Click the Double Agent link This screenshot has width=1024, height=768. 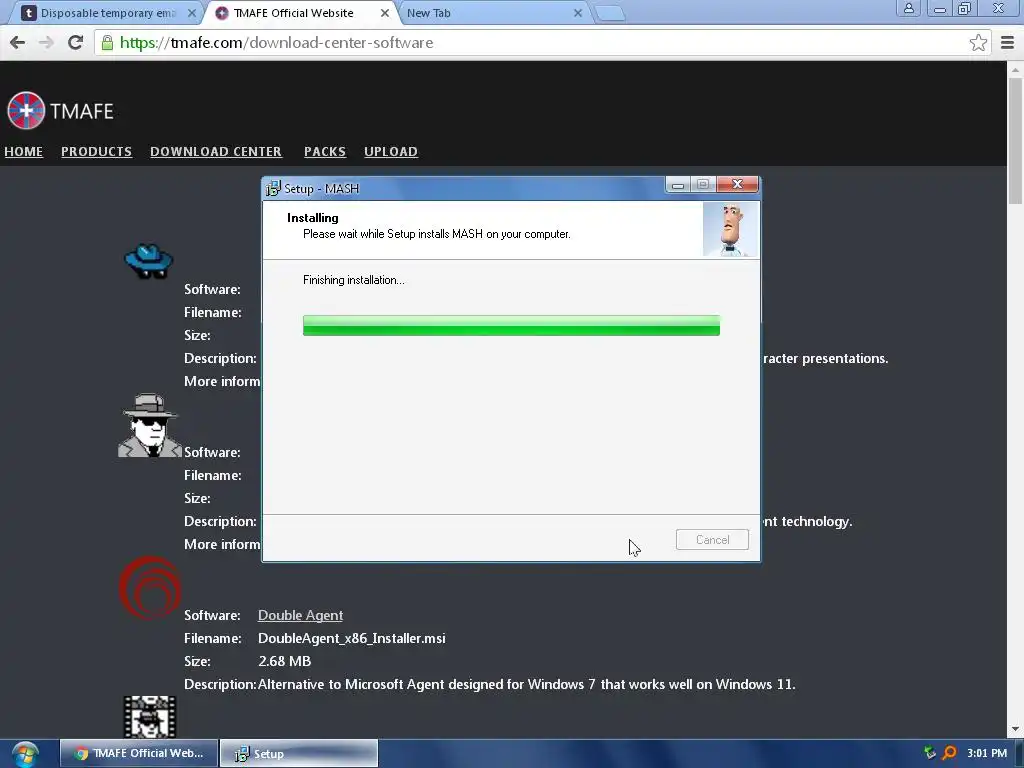[300, 615]
